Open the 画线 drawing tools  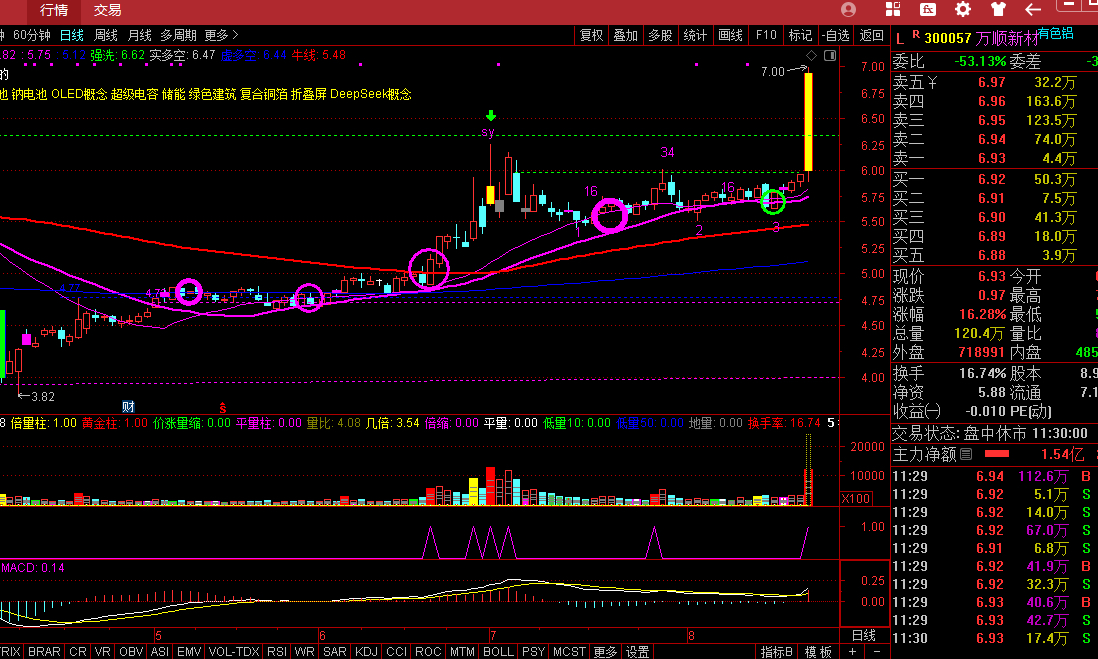coord(730,35)
